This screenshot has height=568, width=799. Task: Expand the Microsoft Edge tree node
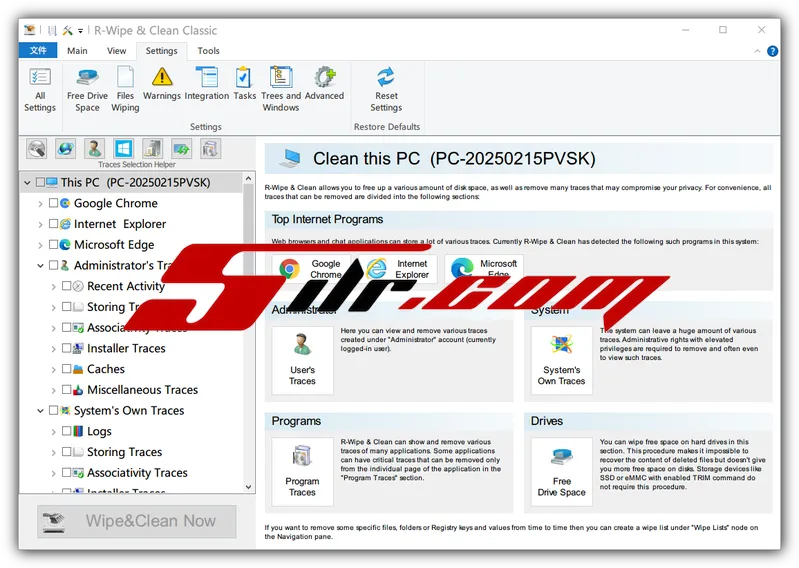tap(40, 245)
